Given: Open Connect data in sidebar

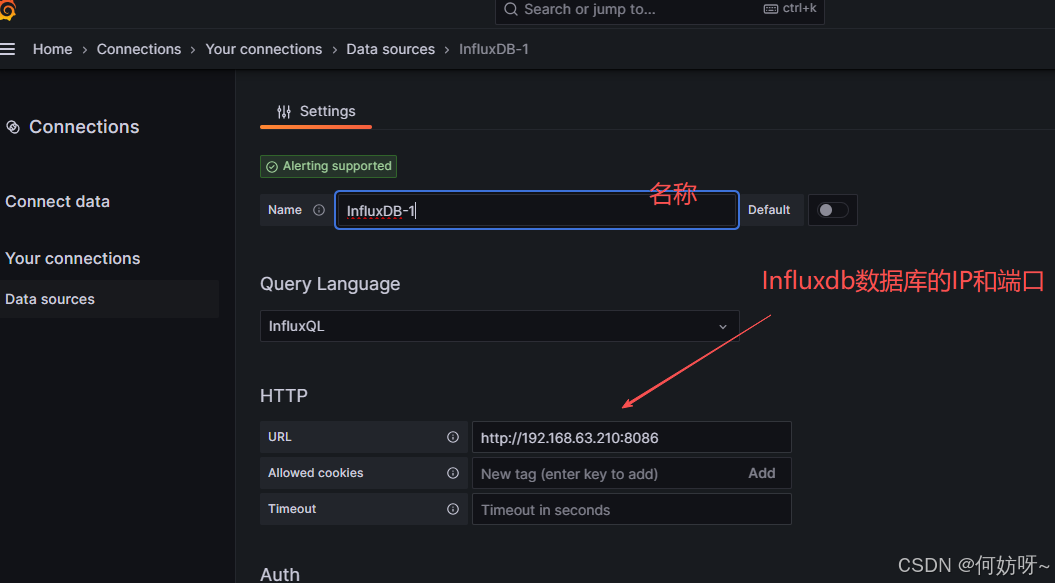Looking at the screenshot, I should coord(57,201).
